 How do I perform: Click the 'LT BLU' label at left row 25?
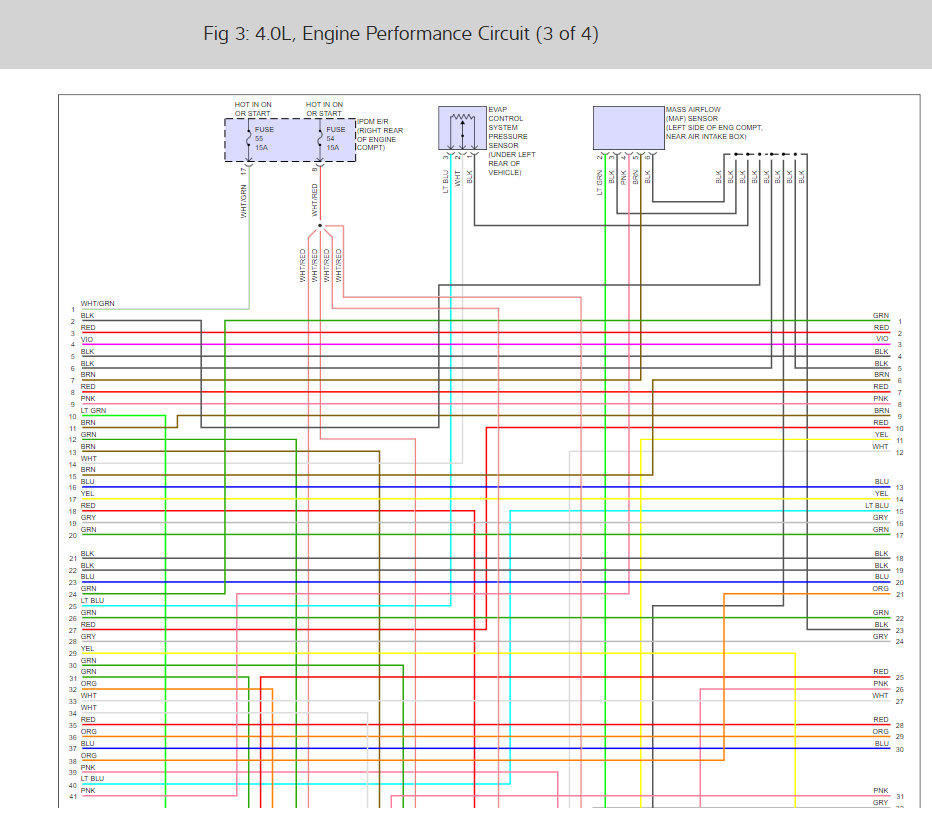[x=92, y=600]
